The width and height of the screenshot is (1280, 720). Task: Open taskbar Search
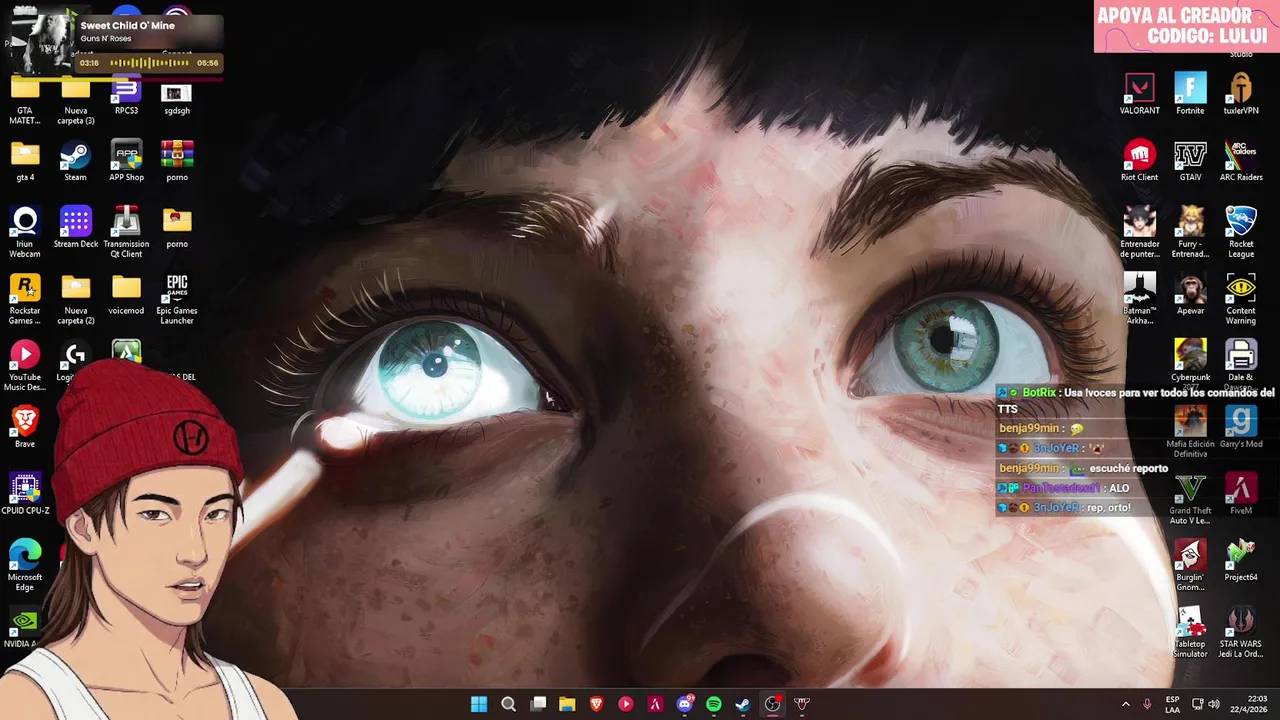coord(508,704)
